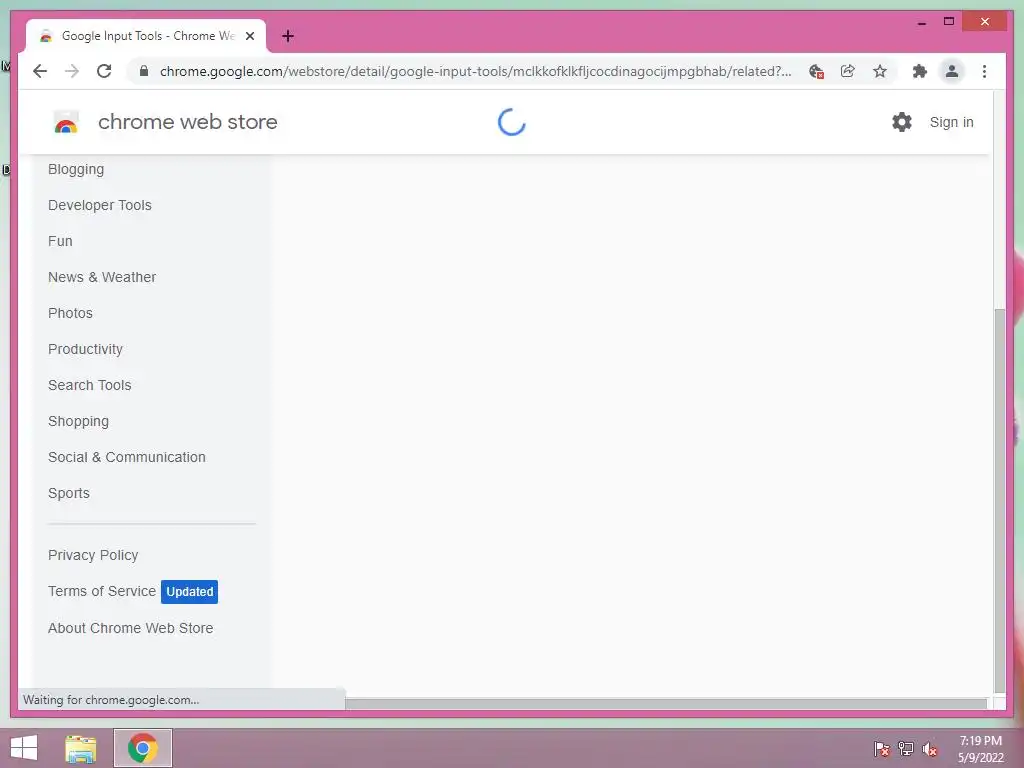View site information via lock icon
1024x768 pixels.
coord(144,71)
